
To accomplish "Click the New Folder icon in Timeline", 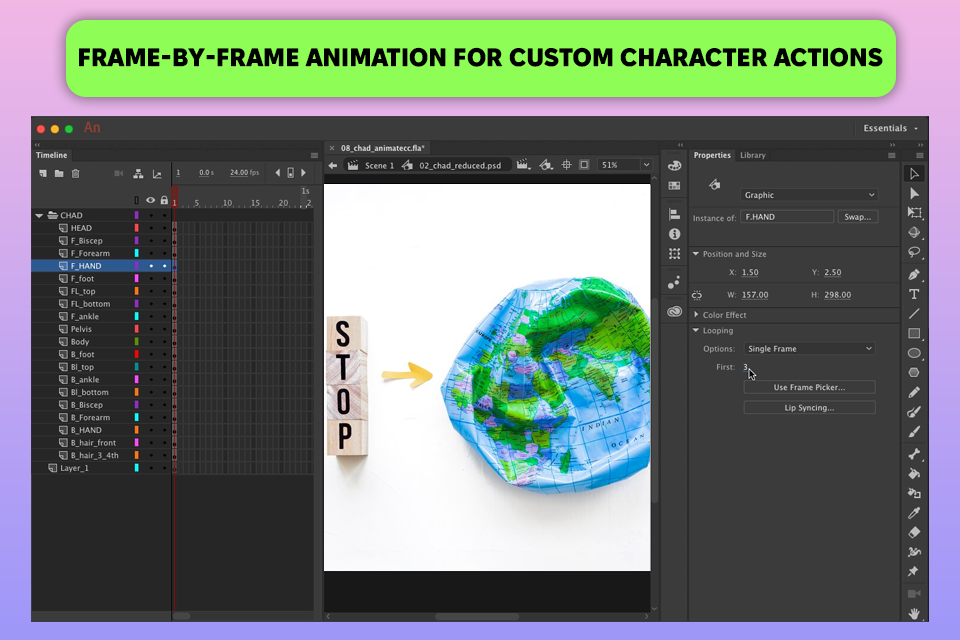I will click(x=59, y=173).
